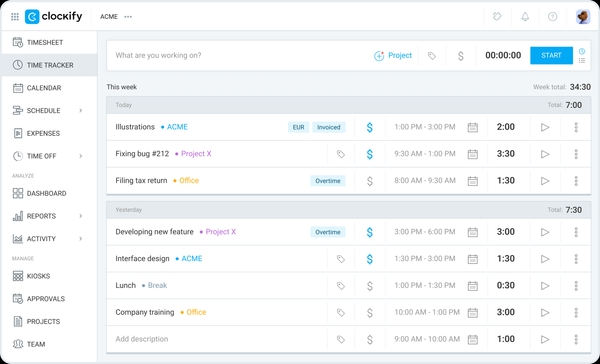Toggle billable for Developing new feature
Viewport: 600px width, 364px height.
coord(369,232)
